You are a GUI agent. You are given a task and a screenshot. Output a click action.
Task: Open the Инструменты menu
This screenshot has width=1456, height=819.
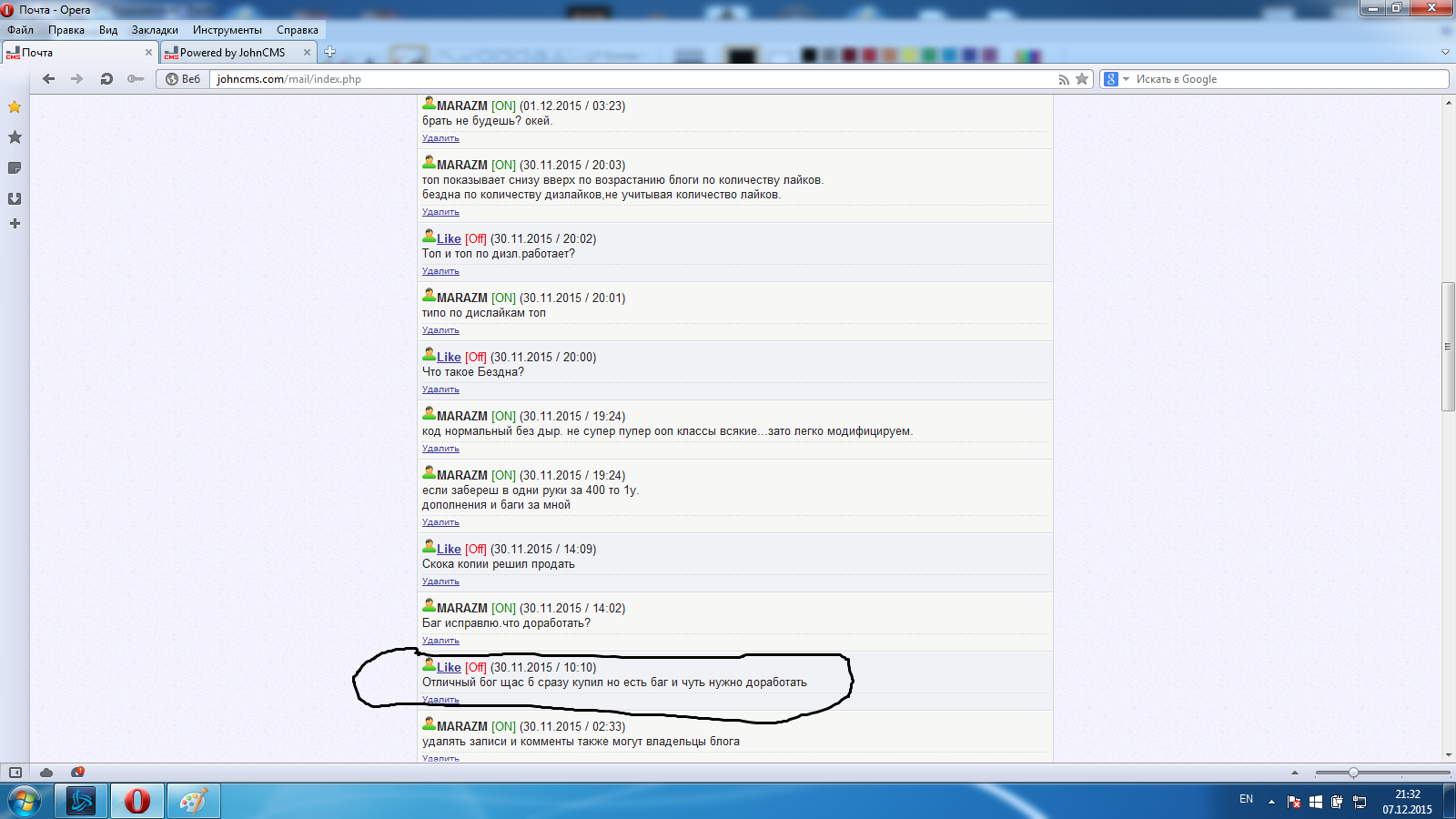[227, 30]
